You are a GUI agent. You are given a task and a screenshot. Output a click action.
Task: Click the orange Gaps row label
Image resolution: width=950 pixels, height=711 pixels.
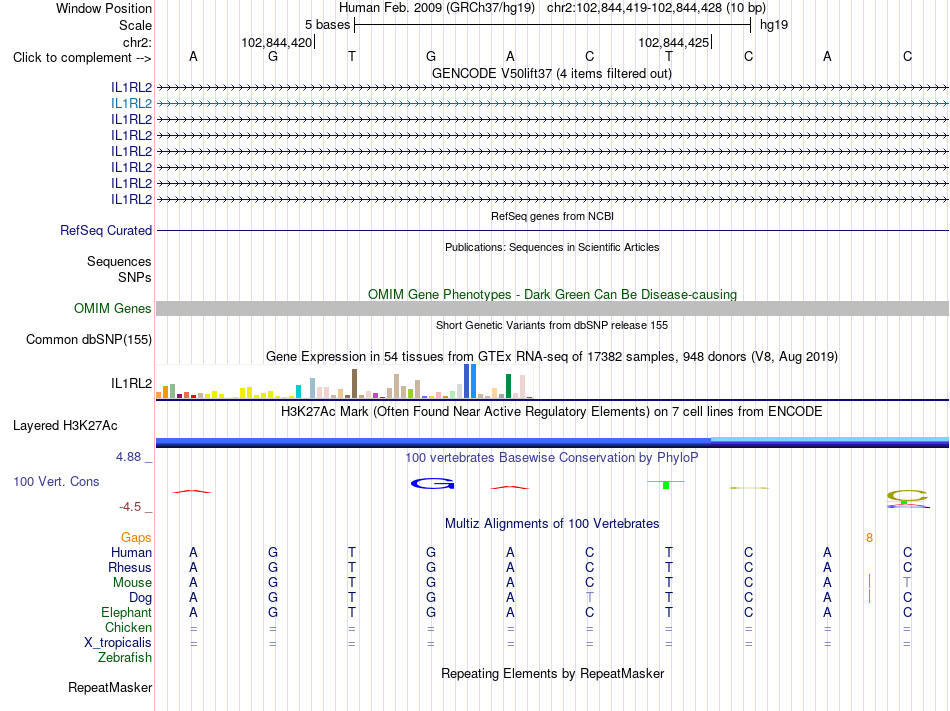point(136,538)
